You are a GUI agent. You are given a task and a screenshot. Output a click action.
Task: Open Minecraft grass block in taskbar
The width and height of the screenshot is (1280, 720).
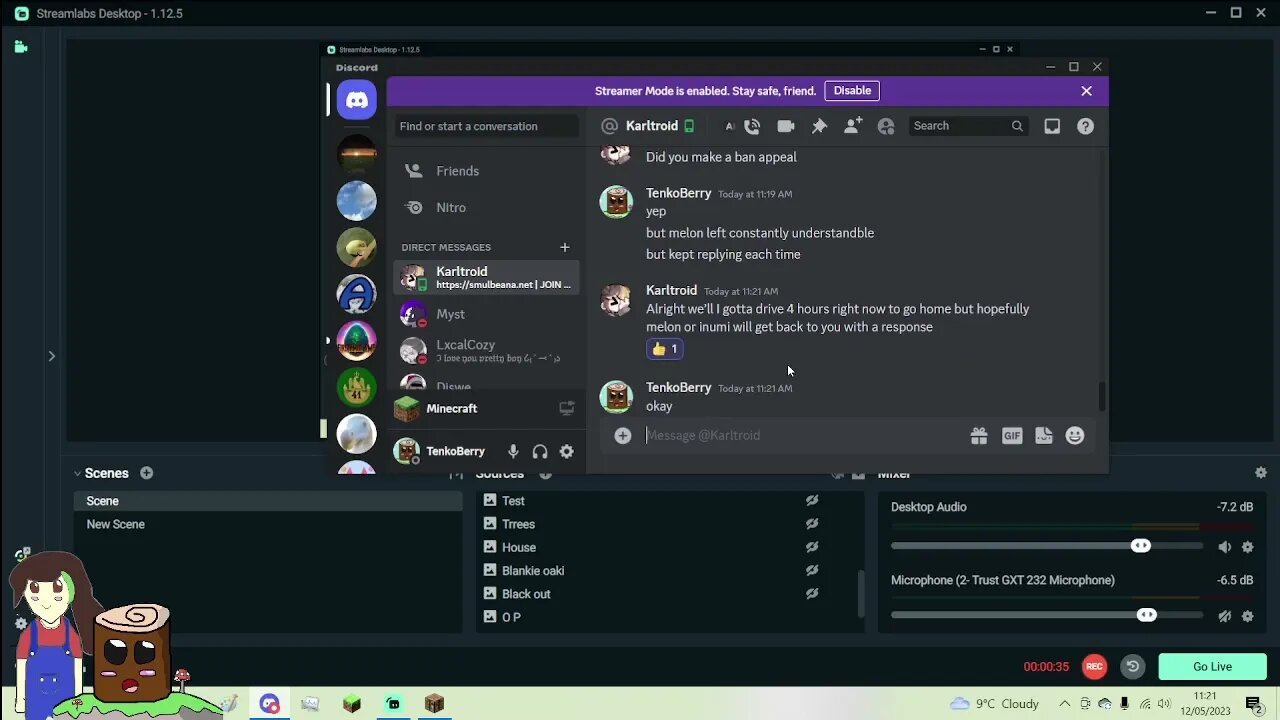[351, 704]
